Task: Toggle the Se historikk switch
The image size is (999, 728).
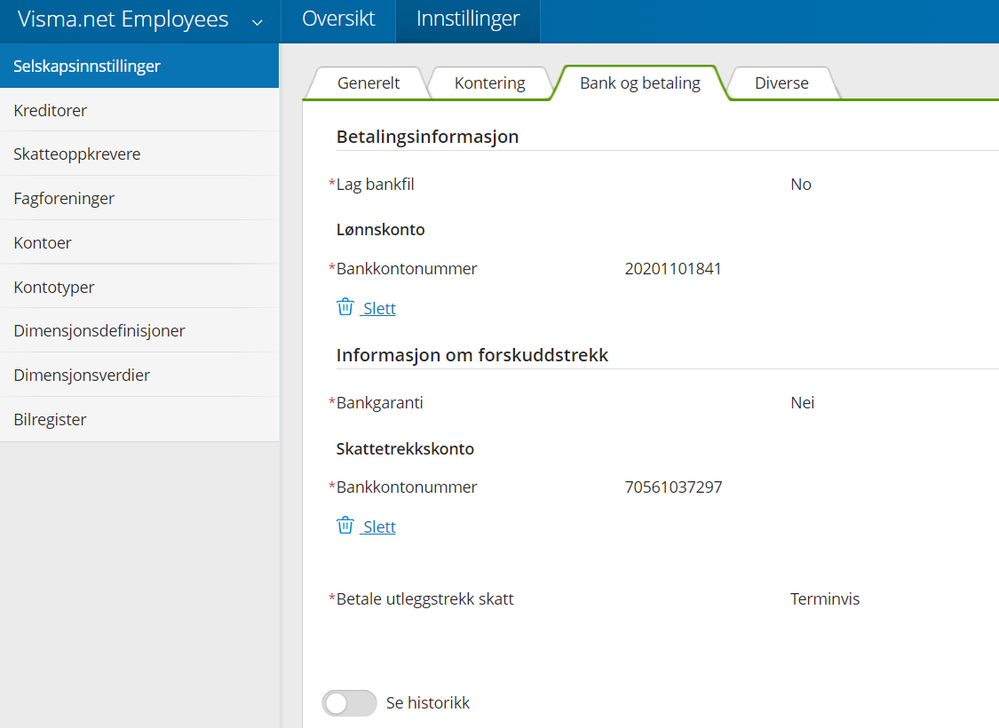Action: tap(349, 703)
